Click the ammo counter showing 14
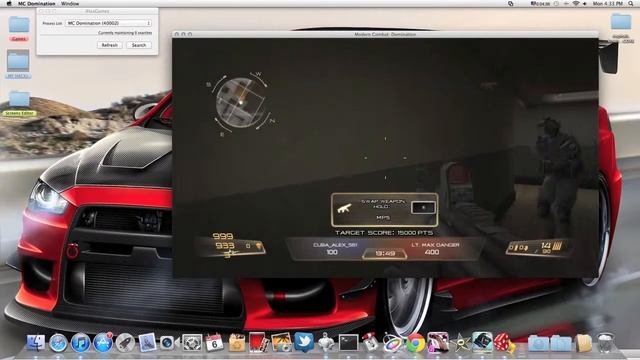The image size is (640, 360). pyautogui.click(x=546, y=246)
